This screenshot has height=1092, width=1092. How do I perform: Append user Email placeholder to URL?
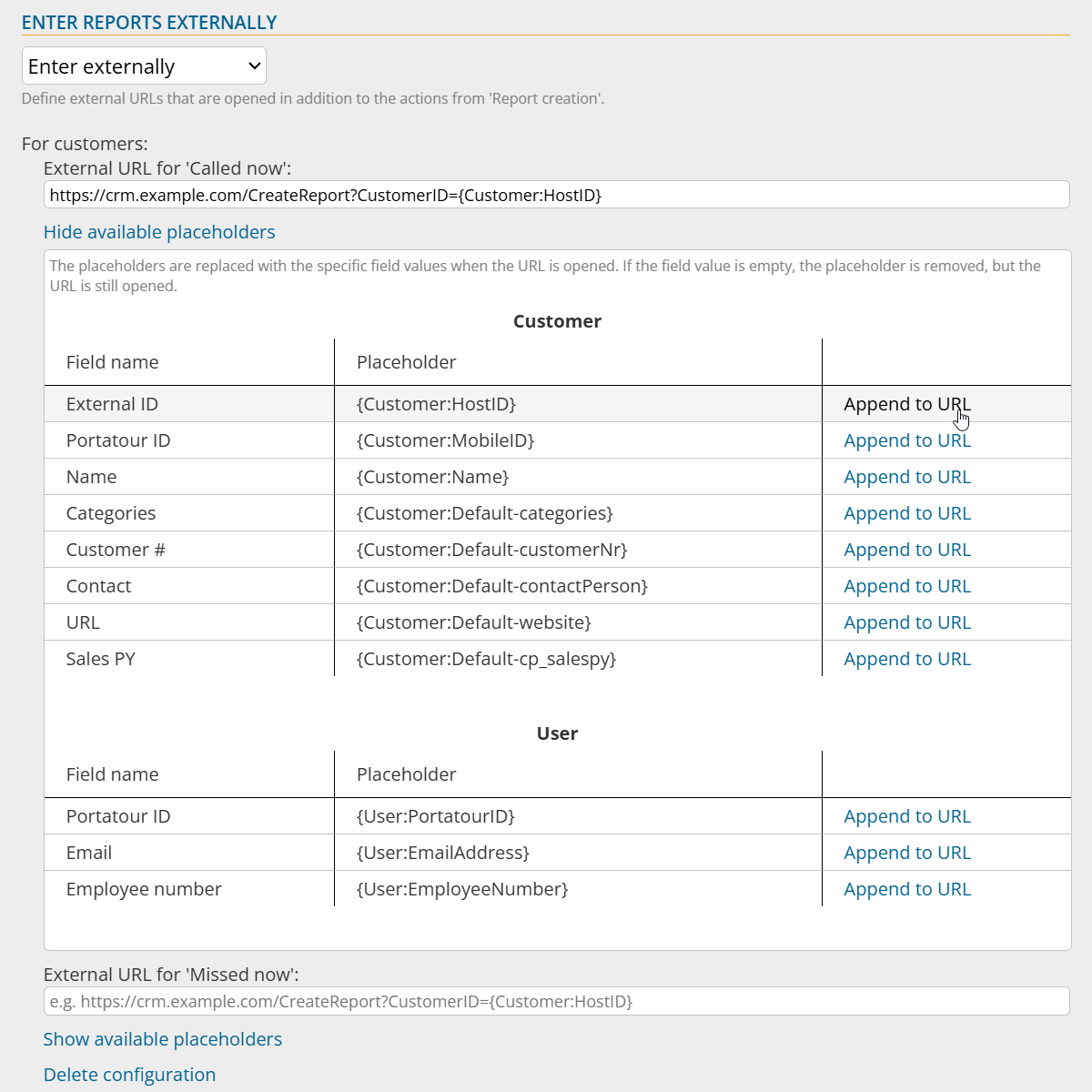906,853
